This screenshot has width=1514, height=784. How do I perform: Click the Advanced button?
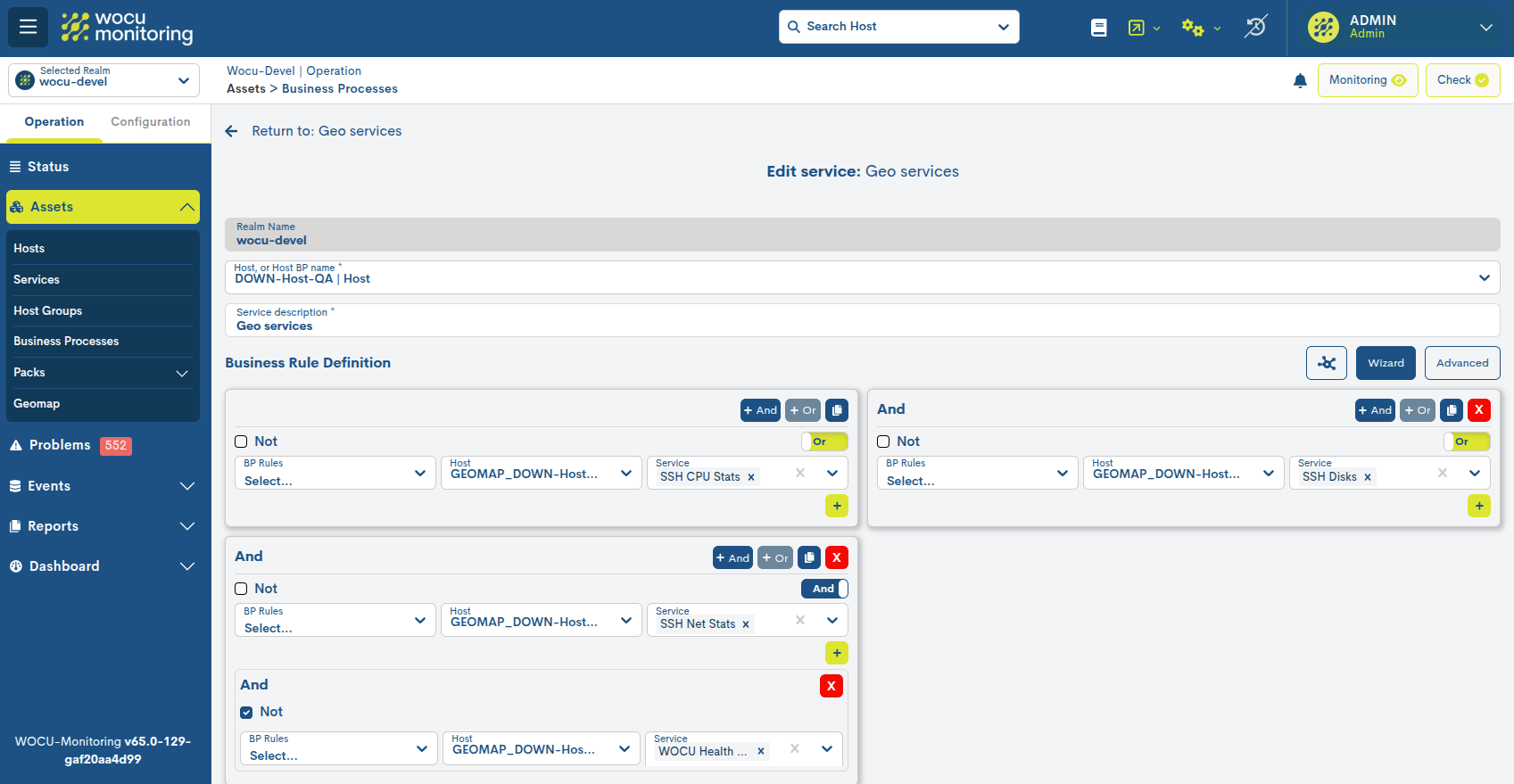coord(1461,363)
